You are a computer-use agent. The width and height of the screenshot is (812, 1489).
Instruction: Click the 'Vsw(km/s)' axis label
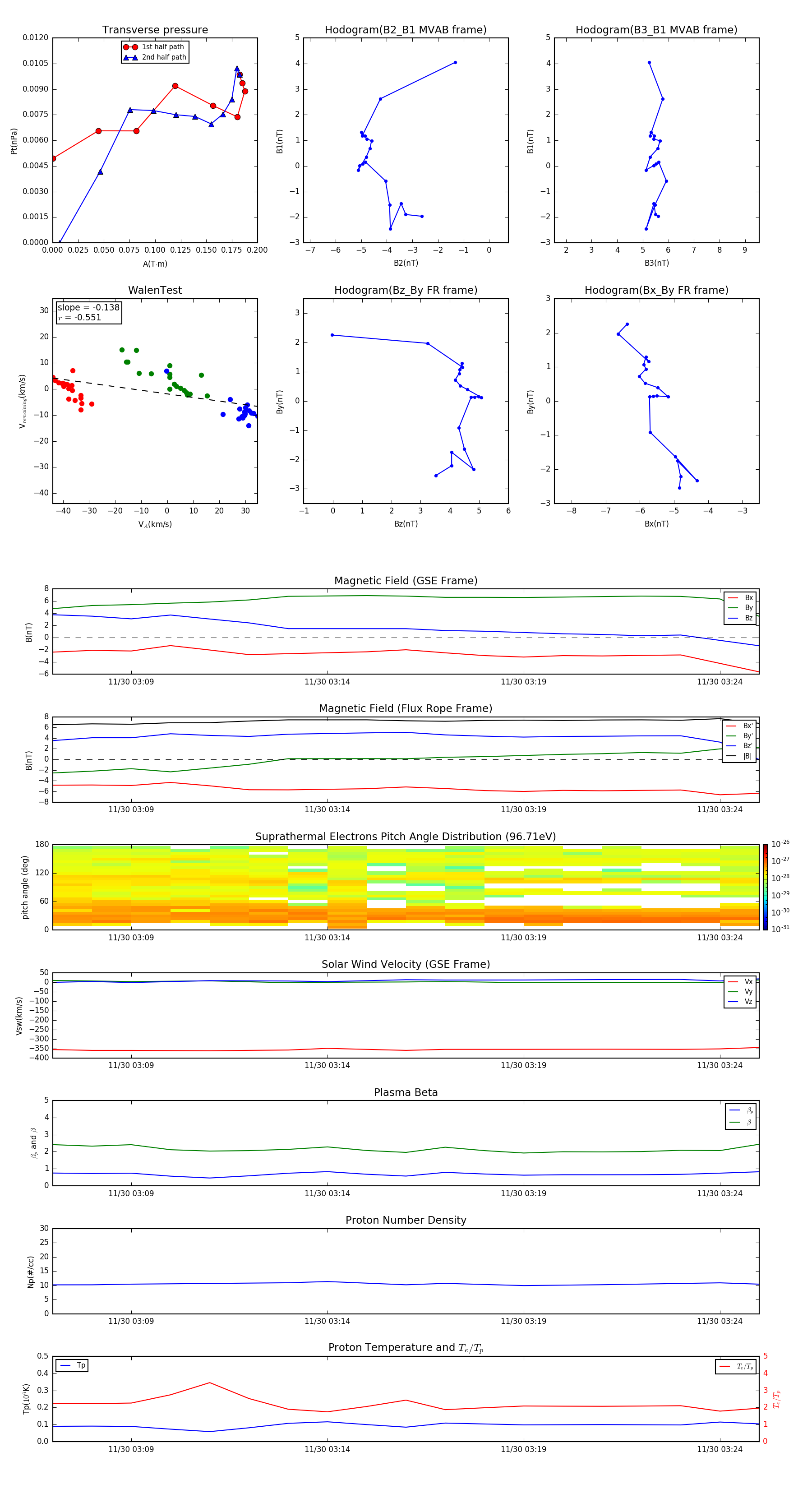(19, 1016)
